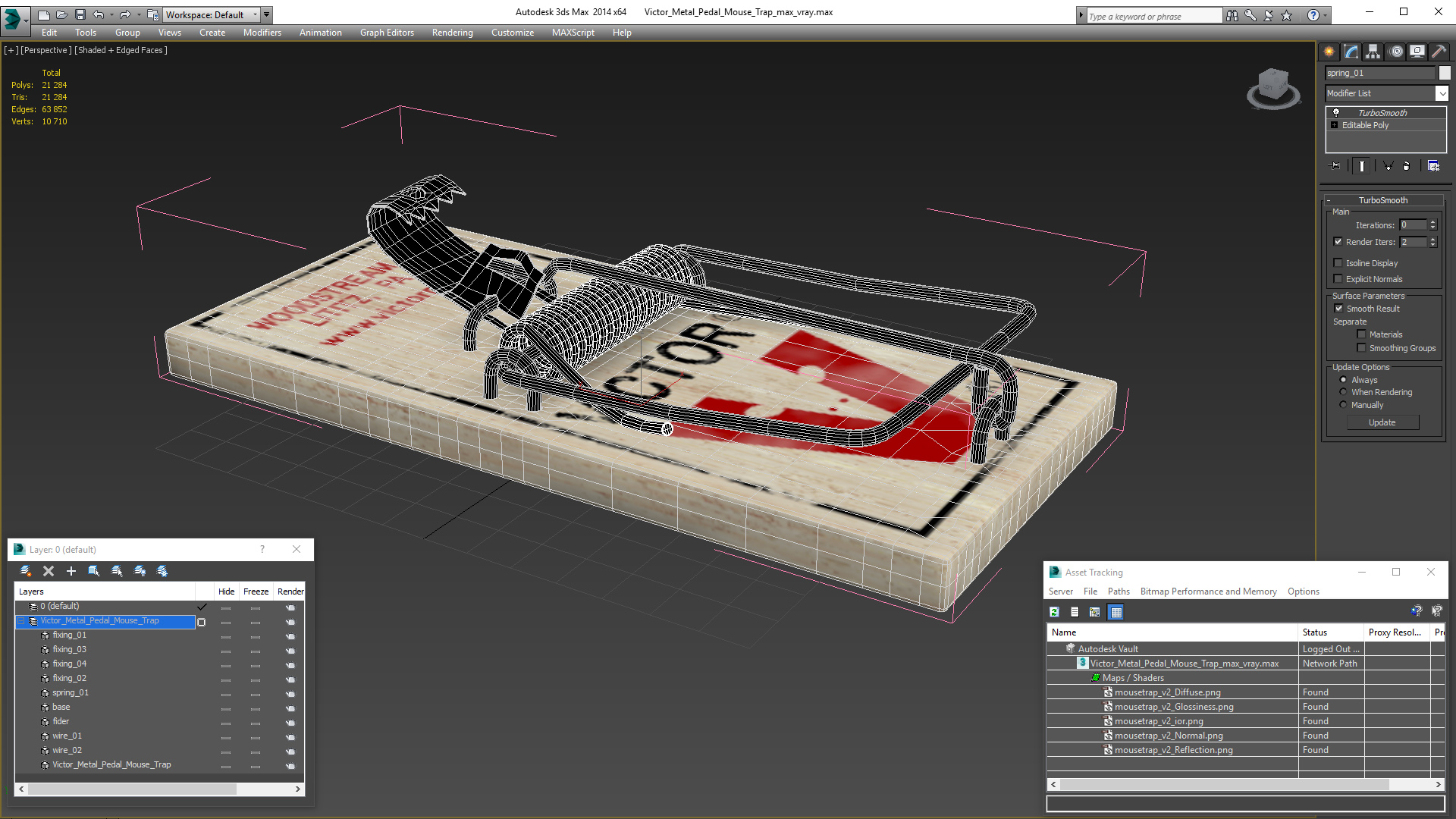Open Bitmap Performance and Memory menu
1456x819 pixels.
point(1208,591)
